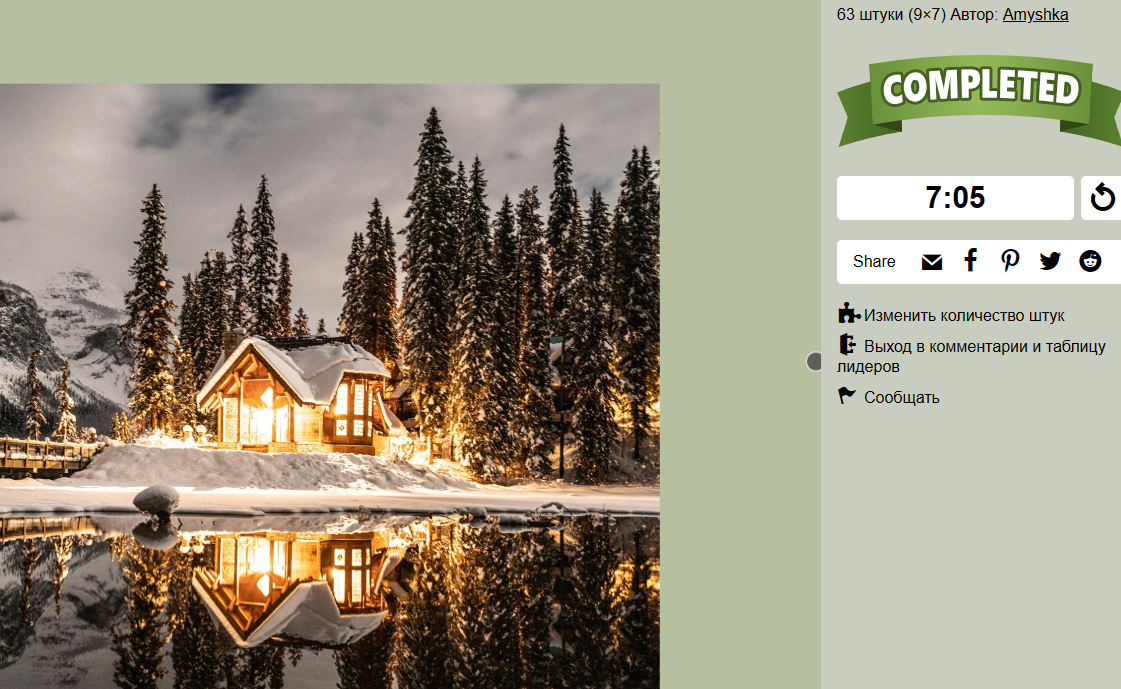Click the '63 штуки (9×7)' piece count text

[x=891, y=14]
